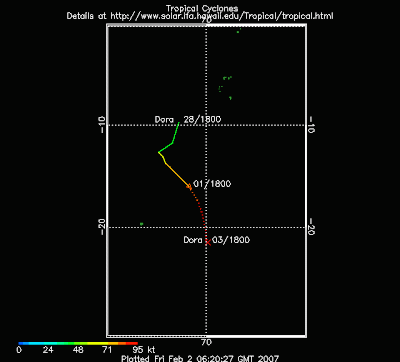Click the red end of wind-speed color bar
The image size is (400, 362).
point(132,343)
